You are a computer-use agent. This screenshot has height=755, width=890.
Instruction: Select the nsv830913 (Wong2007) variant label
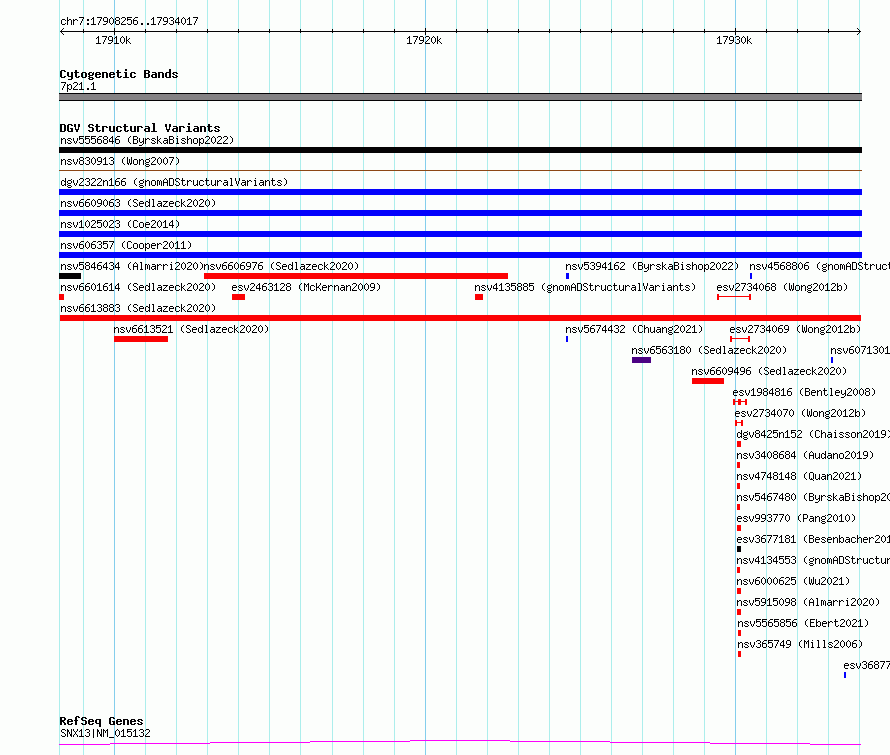[x=120, y=161]
